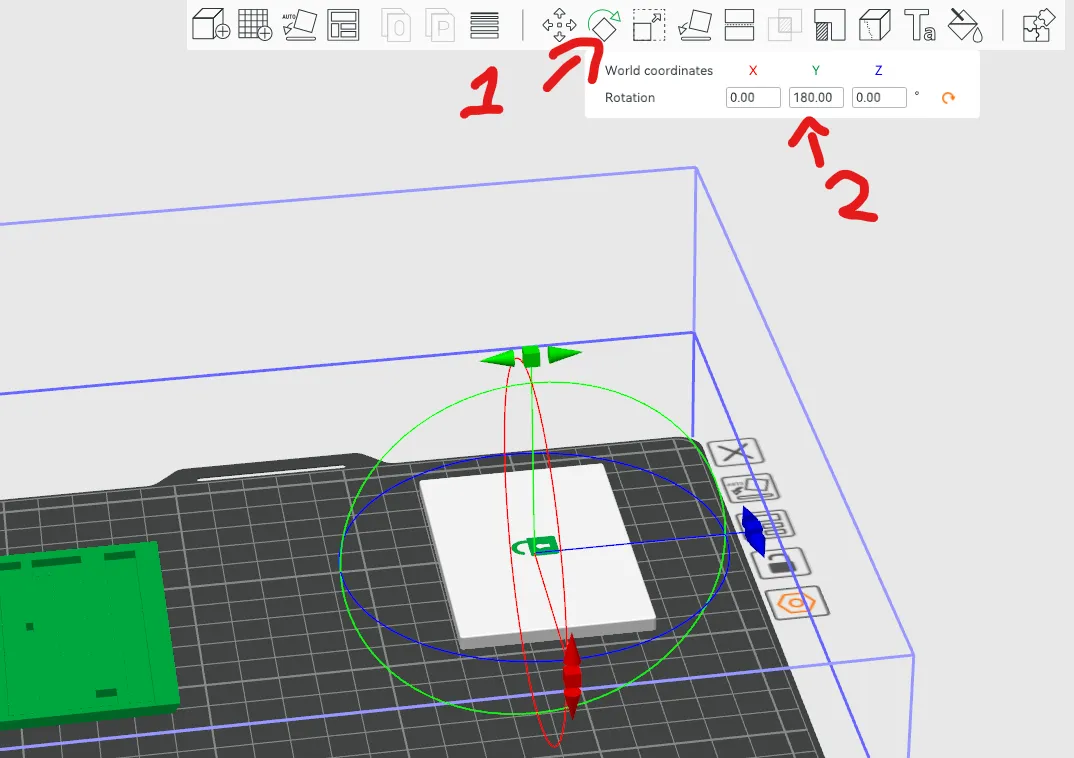
Task: Click the Auto orient toolbar icon
Action: click(299, 25)
